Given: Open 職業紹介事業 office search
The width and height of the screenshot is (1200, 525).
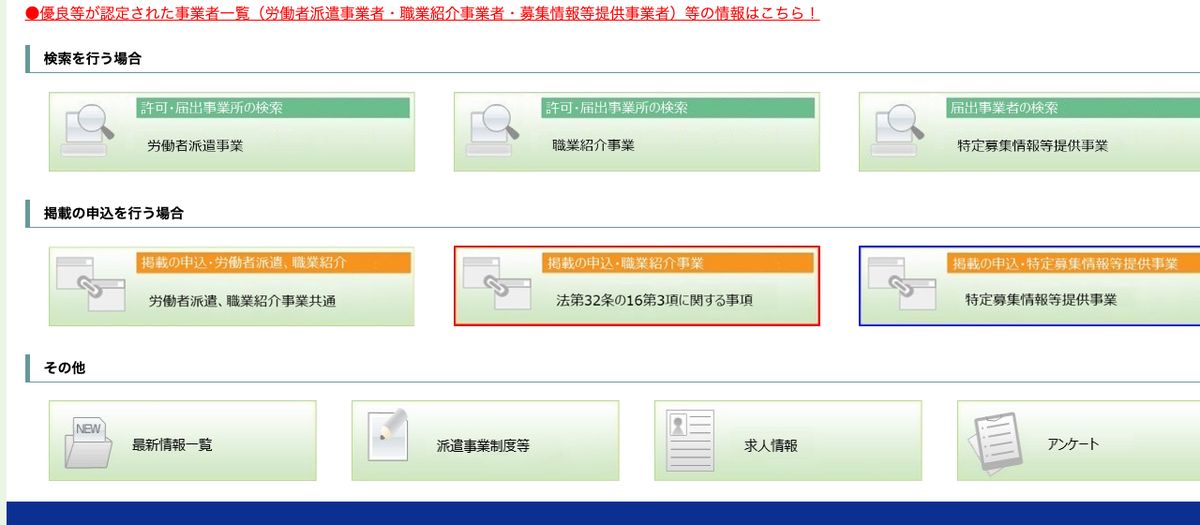Looking at the screenshot, I should 637,132.
